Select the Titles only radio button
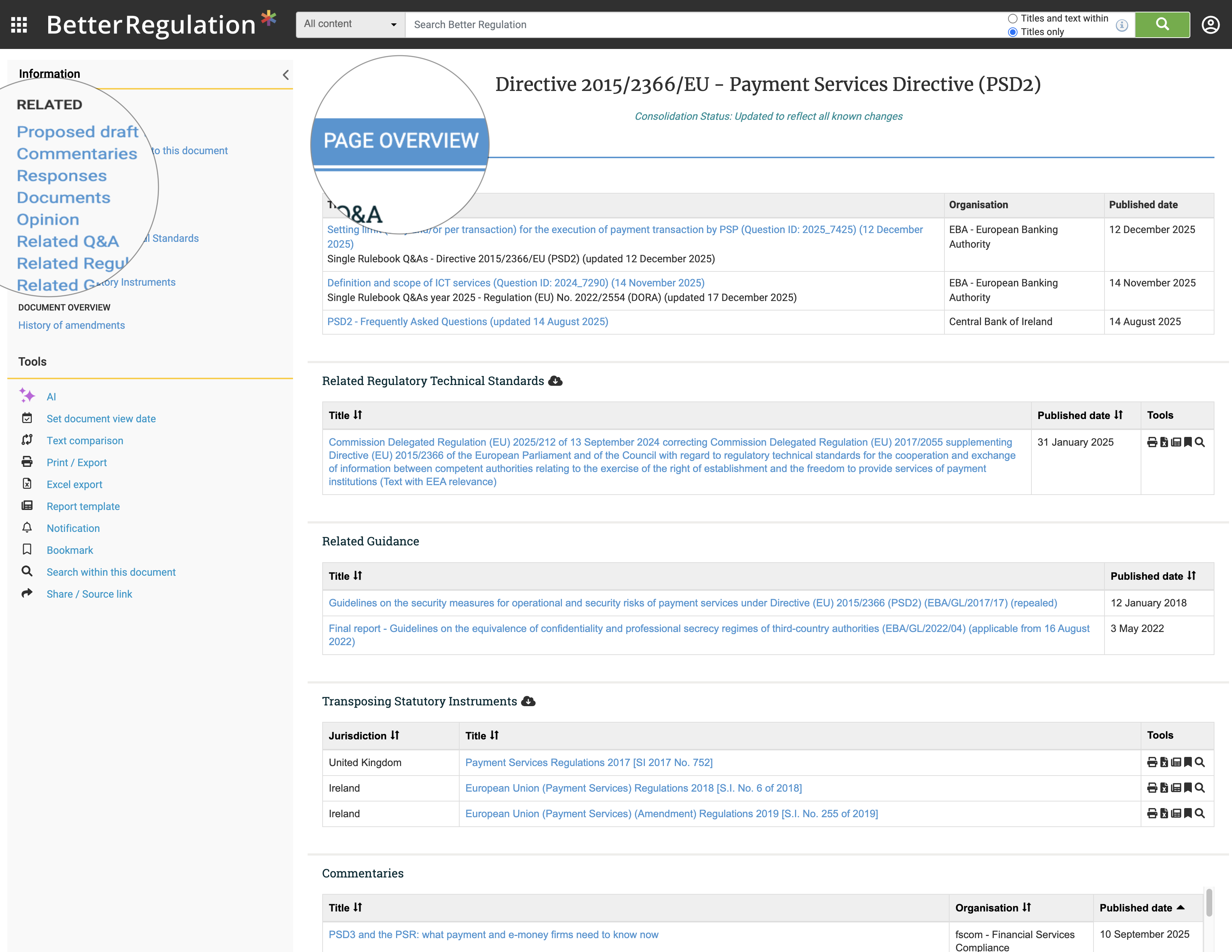 (1012, 32)
